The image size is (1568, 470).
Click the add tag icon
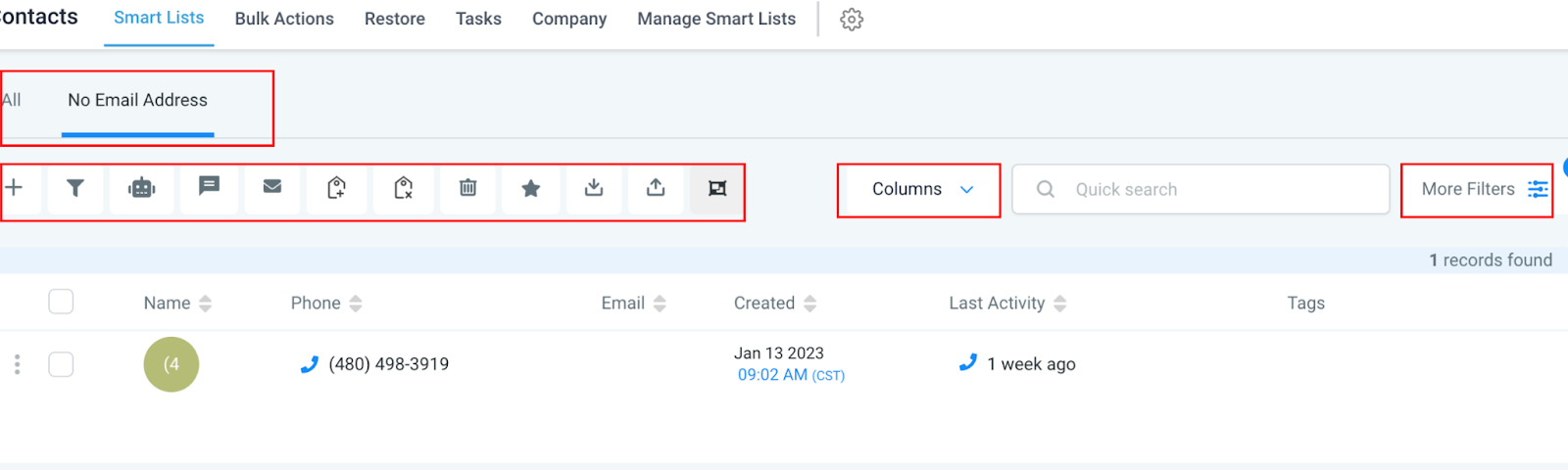336,188
